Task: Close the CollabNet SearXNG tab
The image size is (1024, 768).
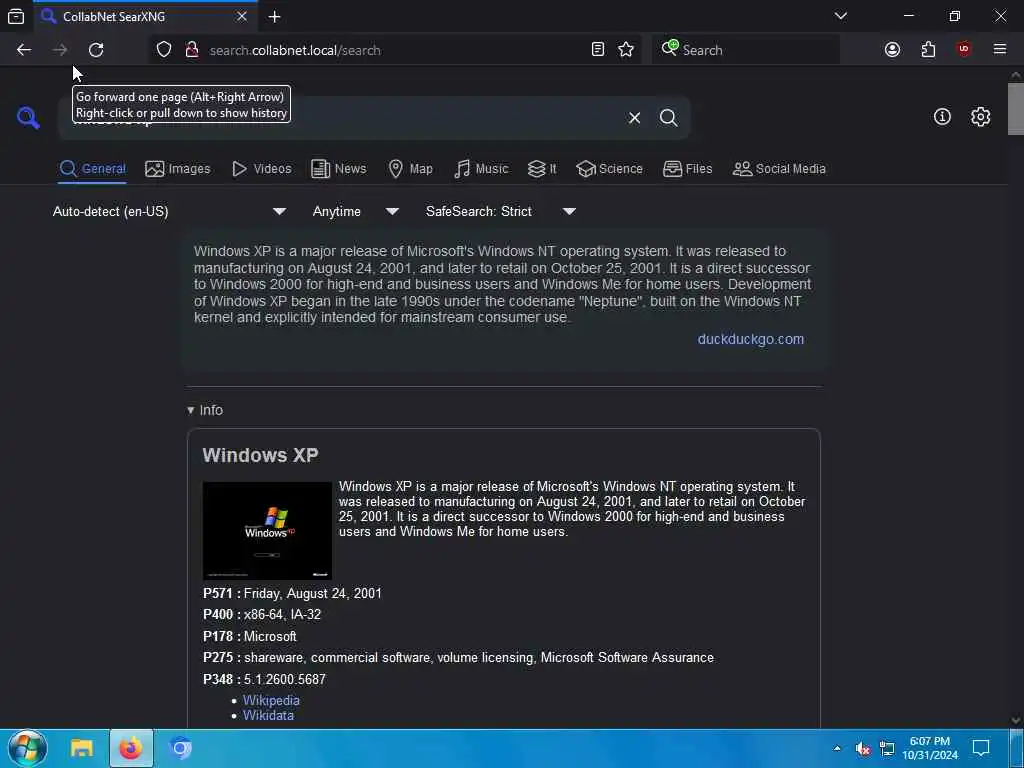Action: 242,16
